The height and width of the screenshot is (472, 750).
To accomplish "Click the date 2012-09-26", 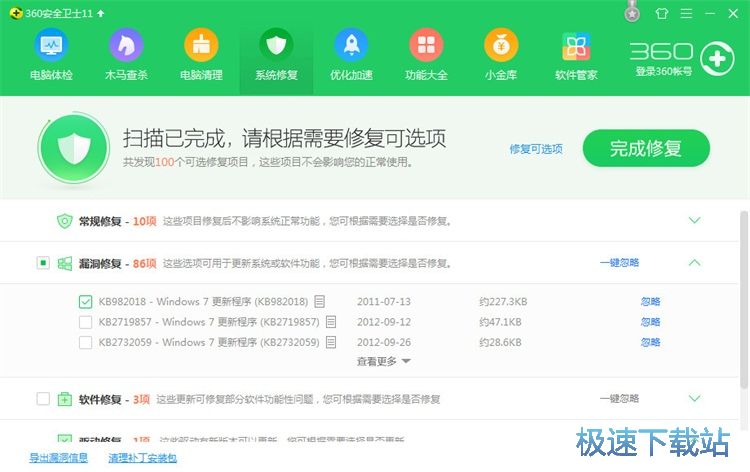I will click(x=384, y=342).
